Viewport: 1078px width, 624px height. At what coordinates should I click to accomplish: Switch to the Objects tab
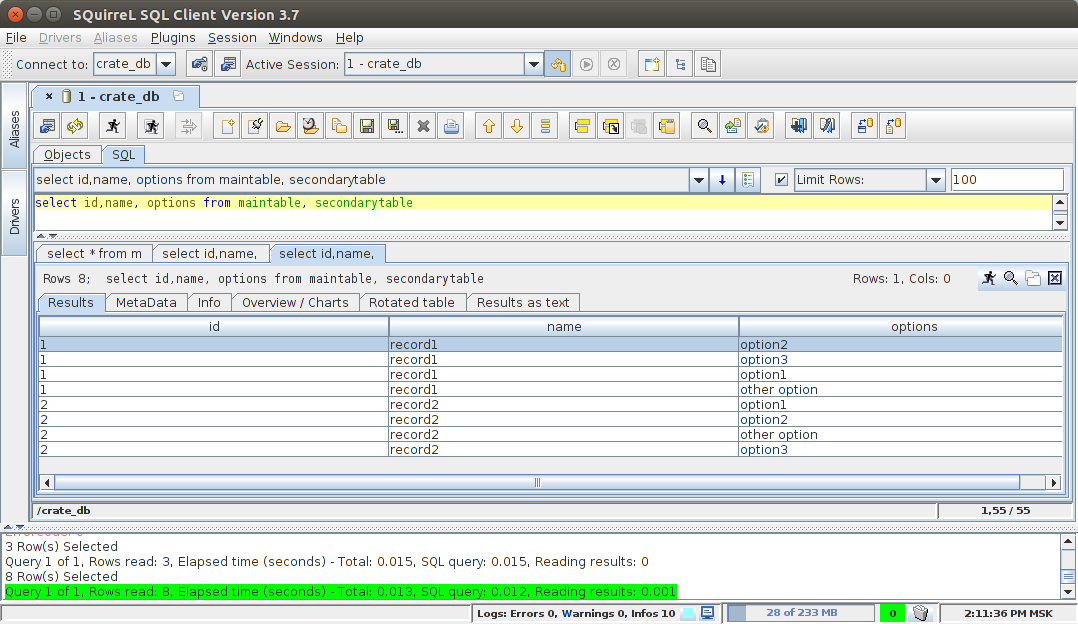[66, 155]
